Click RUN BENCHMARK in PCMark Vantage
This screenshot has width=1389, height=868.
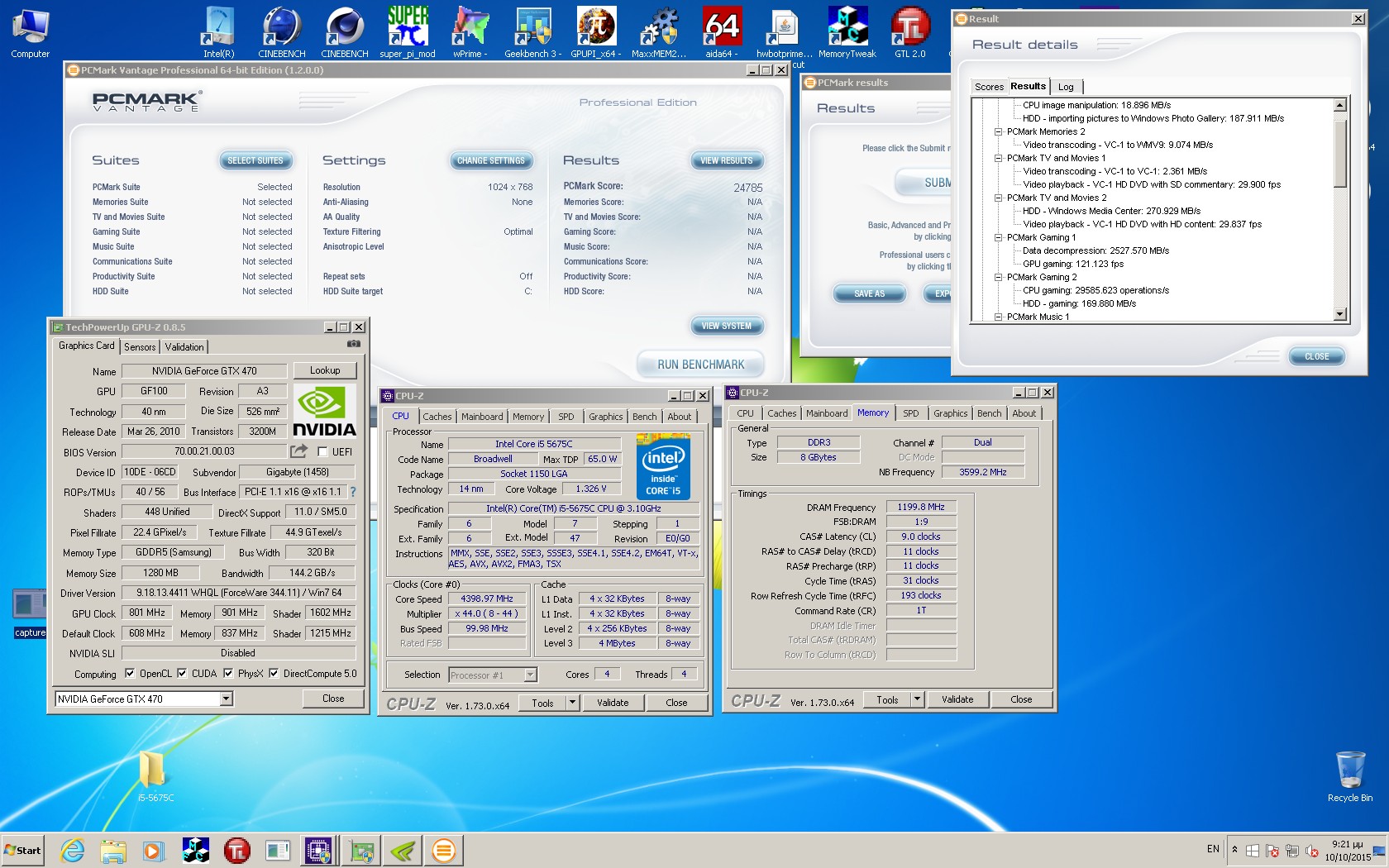click(x=700, y=365)
